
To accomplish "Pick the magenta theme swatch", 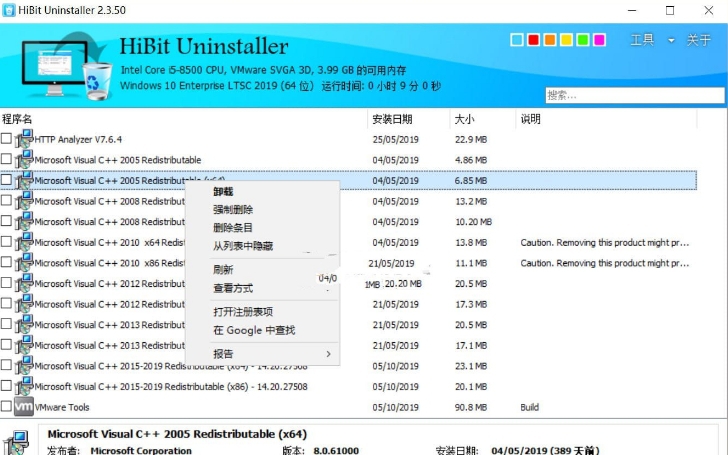I will pos(599,40).
